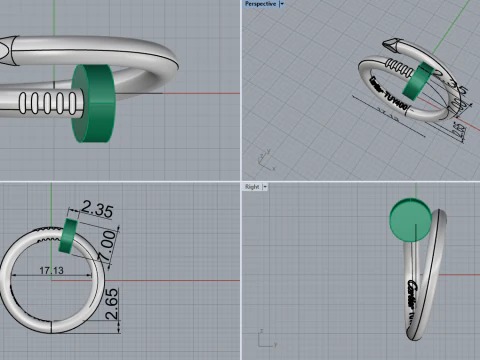The width and height of the screenshot is (480, 360).
Task: Select the green disc in Right viewport
Action: click(411, 219)
